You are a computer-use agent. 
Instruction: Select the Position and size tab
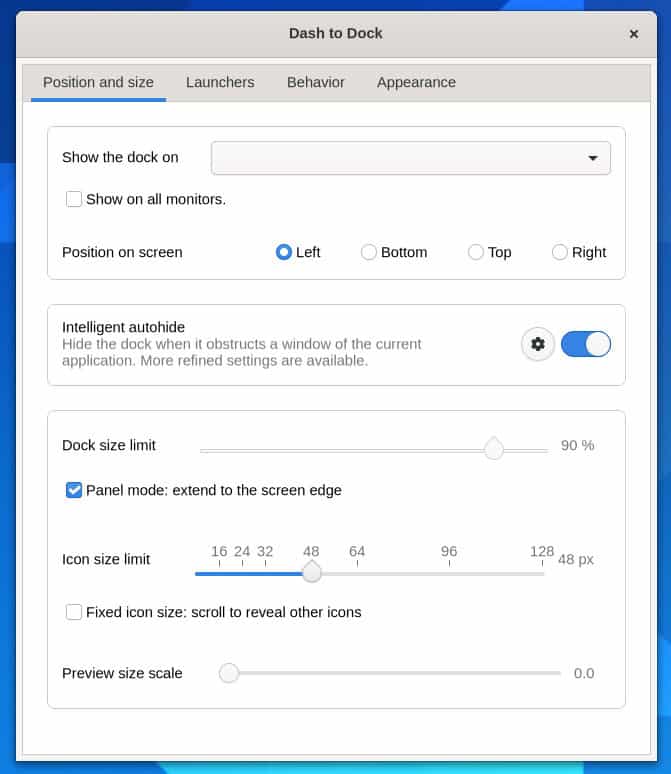98,82
